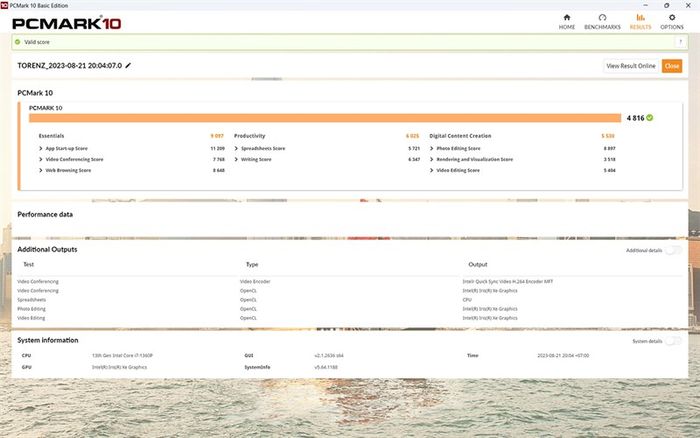Open the Options gear icon
This screenshot has width=700, height=438.
click(x=672, y=18)
